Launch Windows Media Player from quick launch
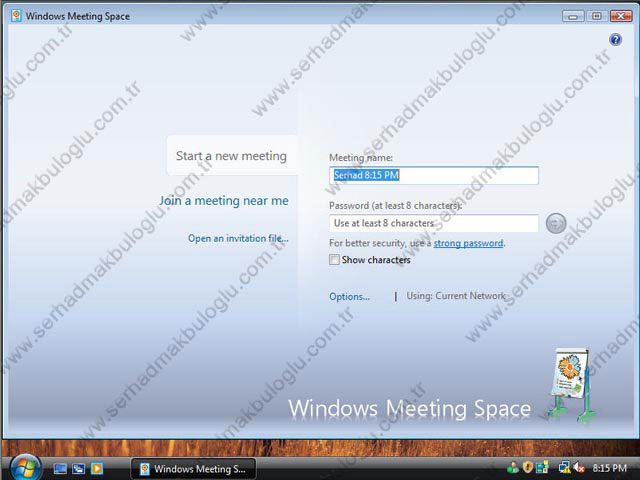Screen dimensions: 640x480 coord(97,469)
